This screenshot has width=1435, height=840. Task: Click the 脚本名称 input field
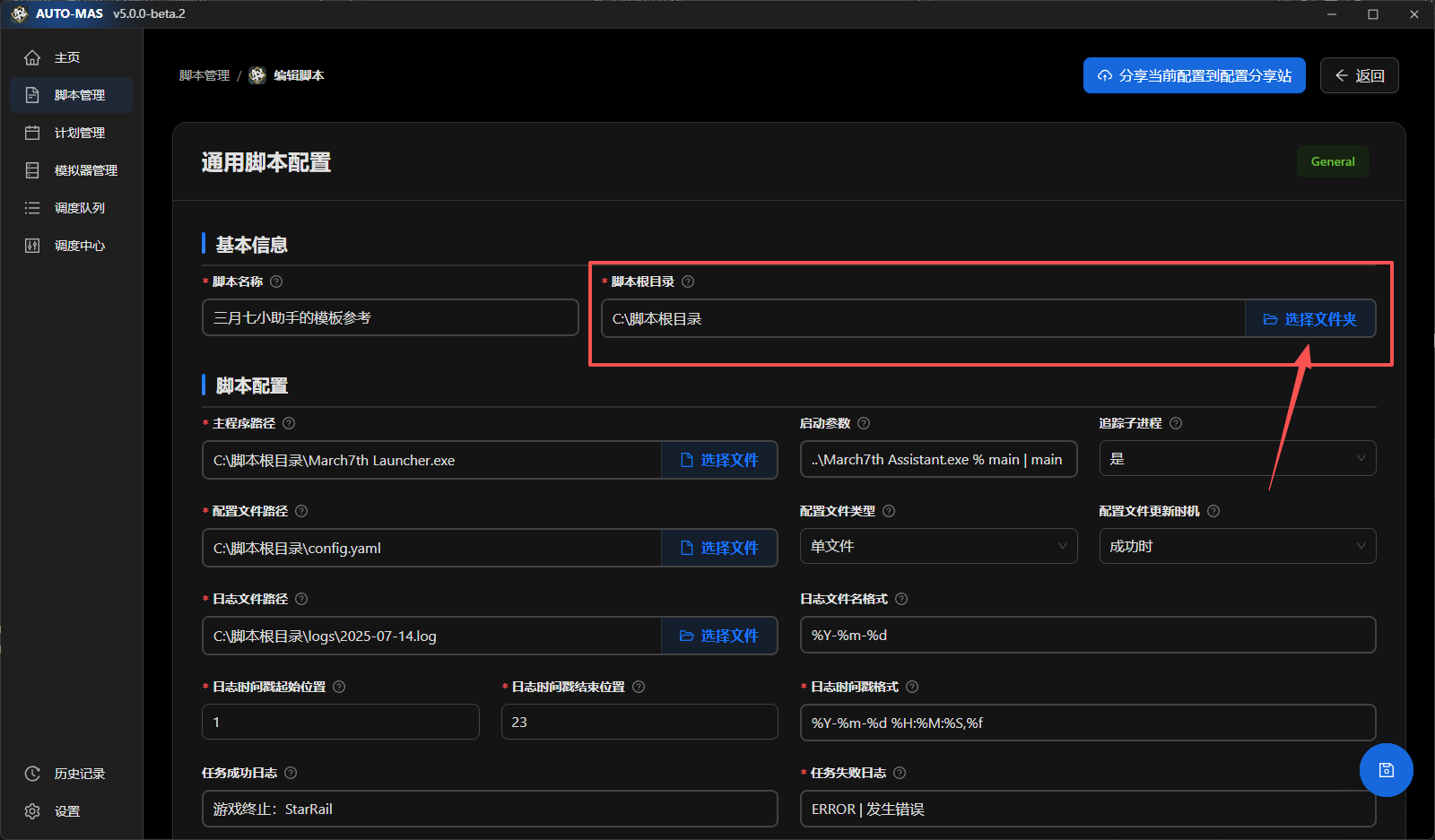(x=390, y=318)
